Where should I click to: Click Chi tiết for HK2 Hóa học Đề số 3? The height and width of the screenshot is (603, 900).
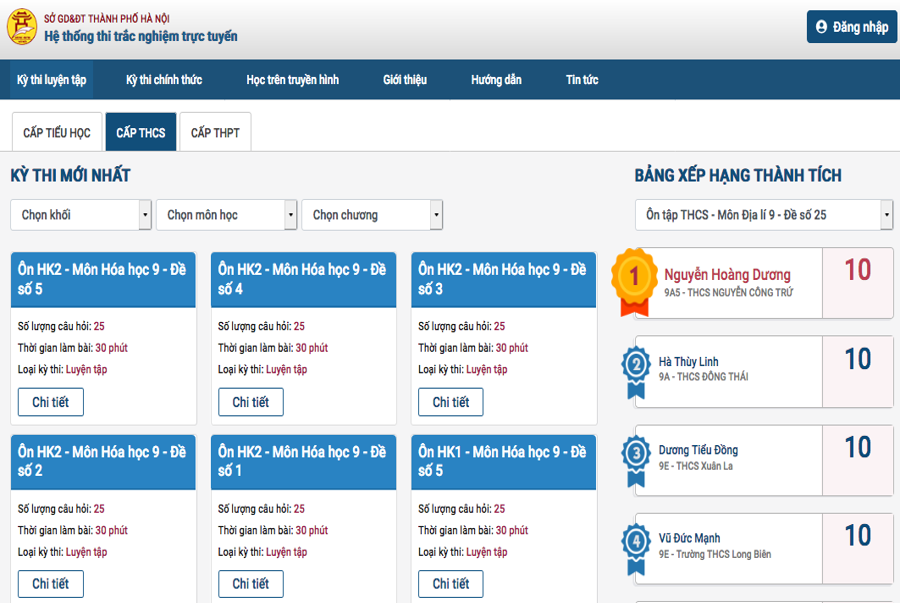[451, 402]
